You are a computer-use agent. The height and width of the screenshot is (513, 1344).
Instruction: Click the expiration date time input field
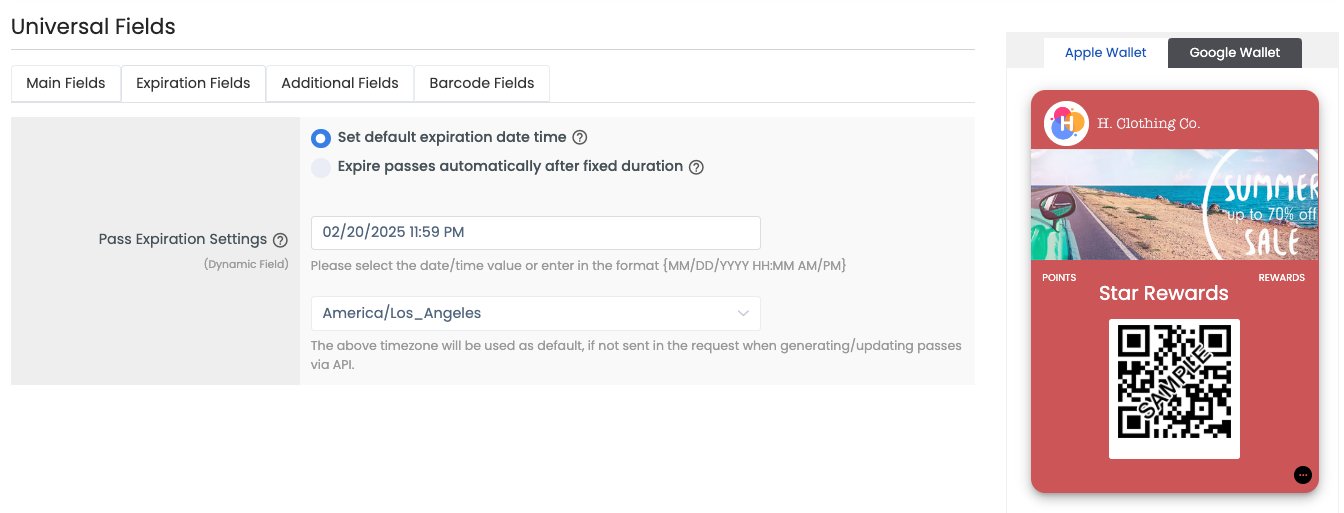pos(535,232)
